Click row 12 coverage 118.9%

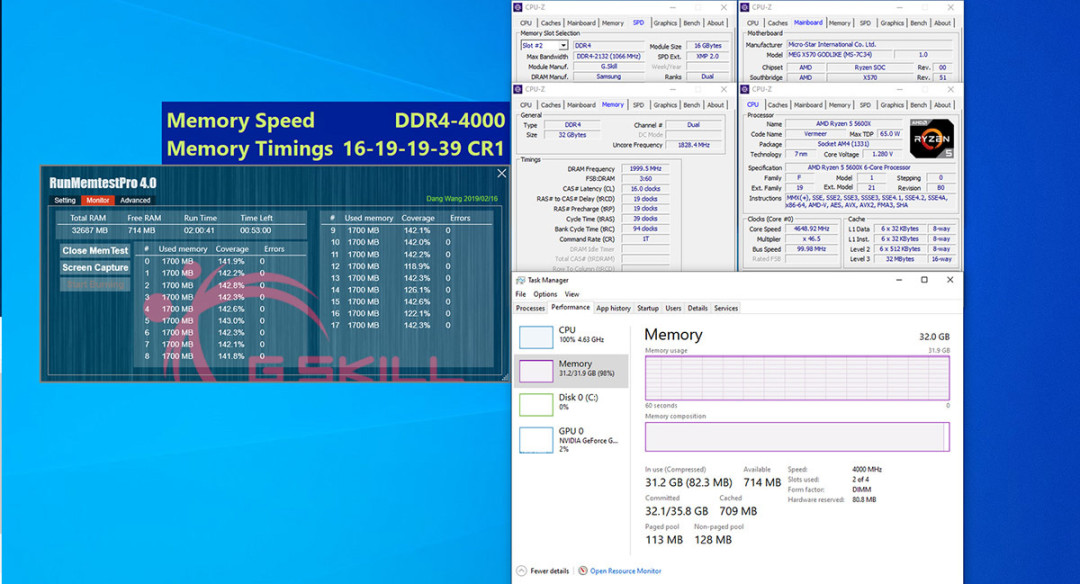417,267
